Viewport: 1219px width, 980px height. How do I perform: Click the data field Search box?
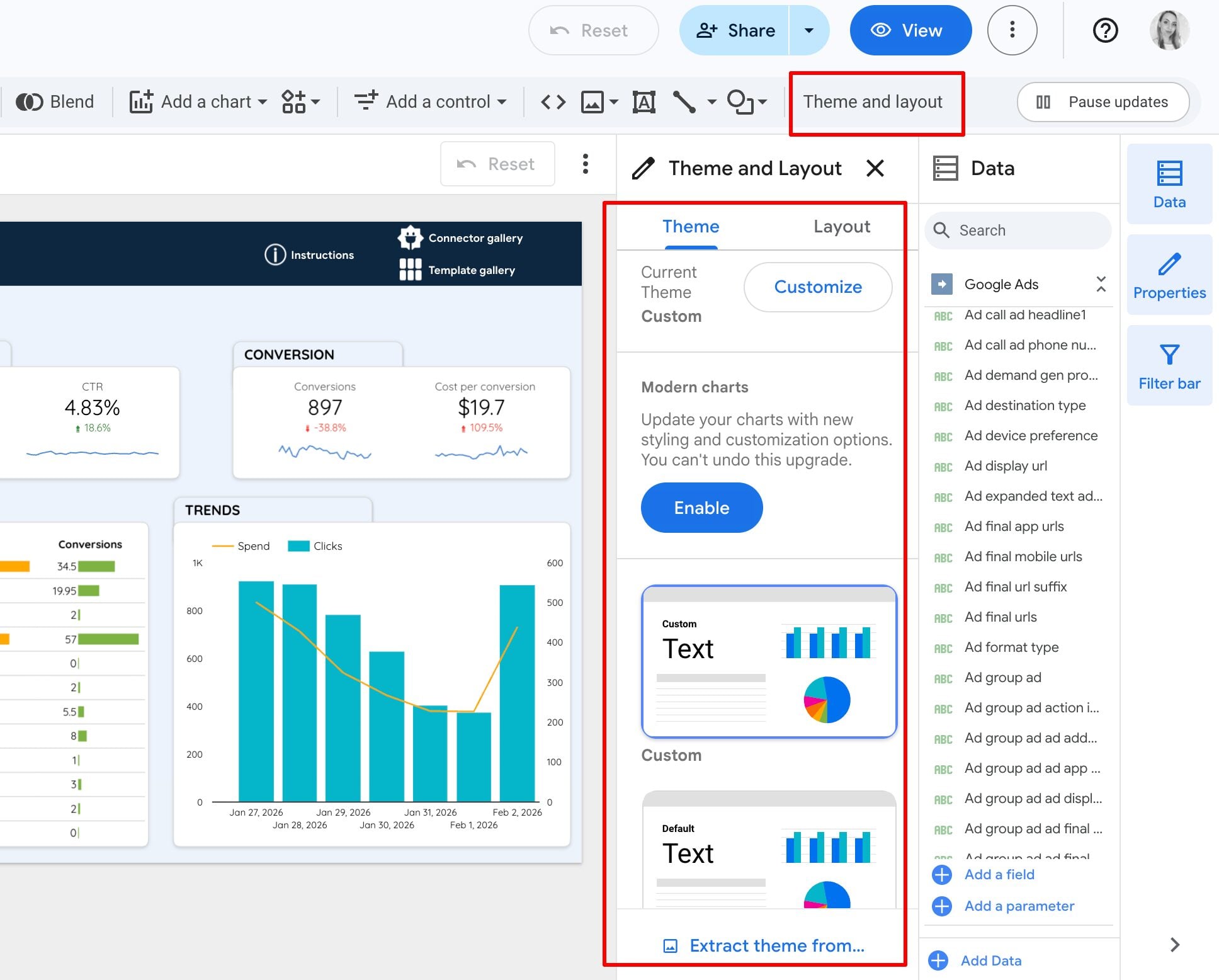(1018, 231)
